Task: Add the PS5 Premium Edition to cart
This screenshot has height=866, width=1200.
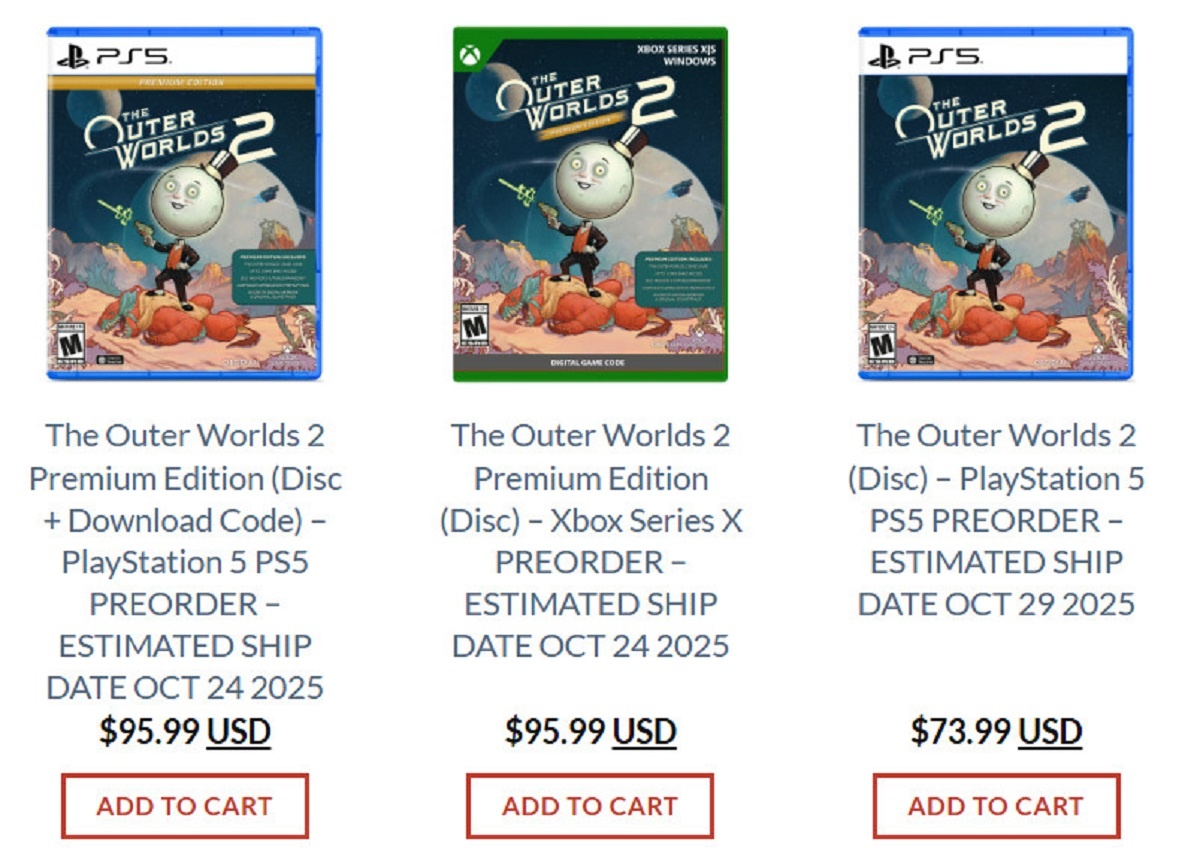Action: 185,805
